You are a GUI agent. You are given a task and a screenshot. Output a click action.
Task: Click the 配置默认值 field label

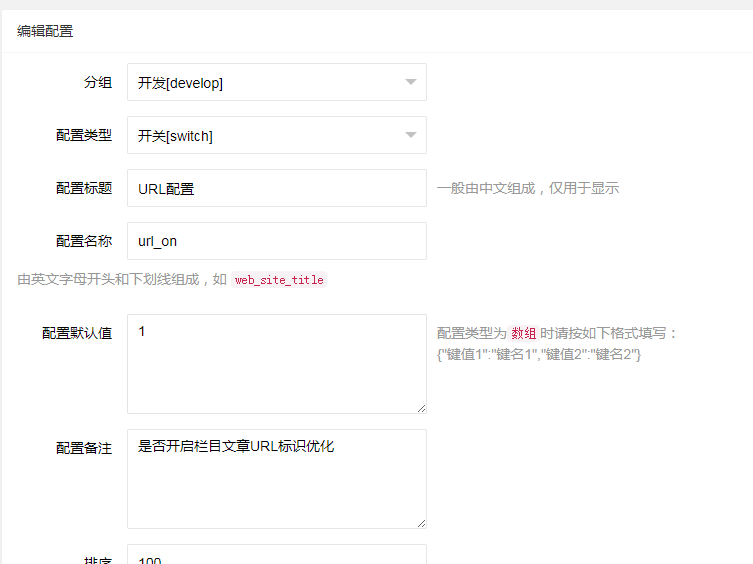coord(77,334)
